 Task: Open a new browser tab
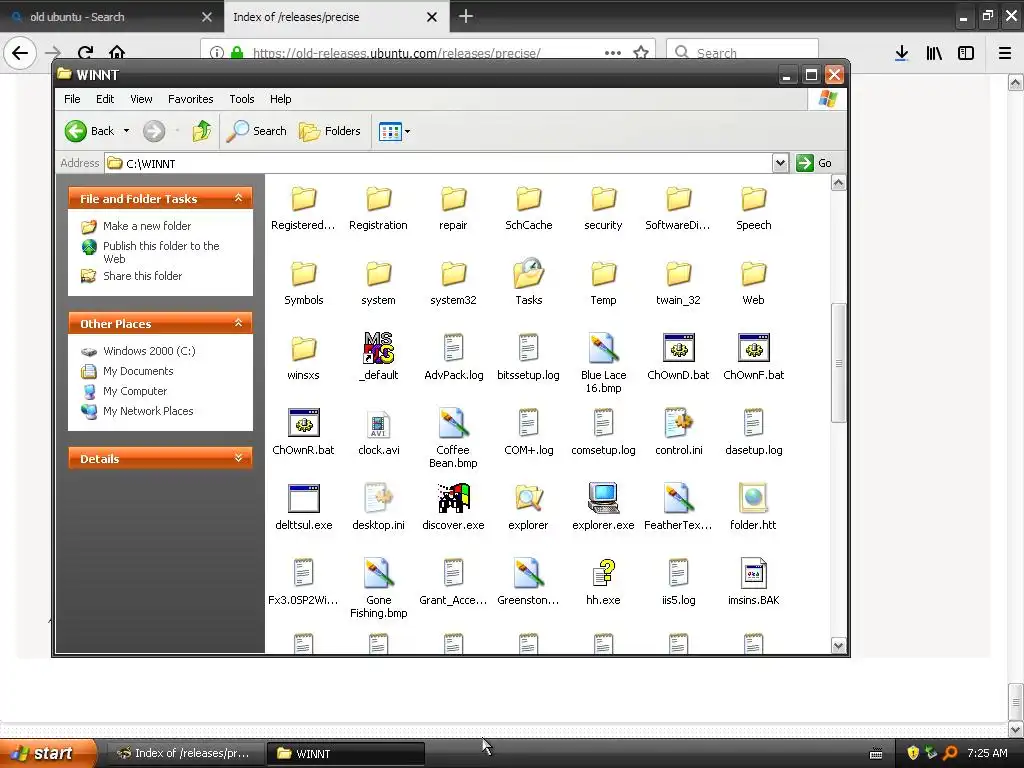click(466, 16)
